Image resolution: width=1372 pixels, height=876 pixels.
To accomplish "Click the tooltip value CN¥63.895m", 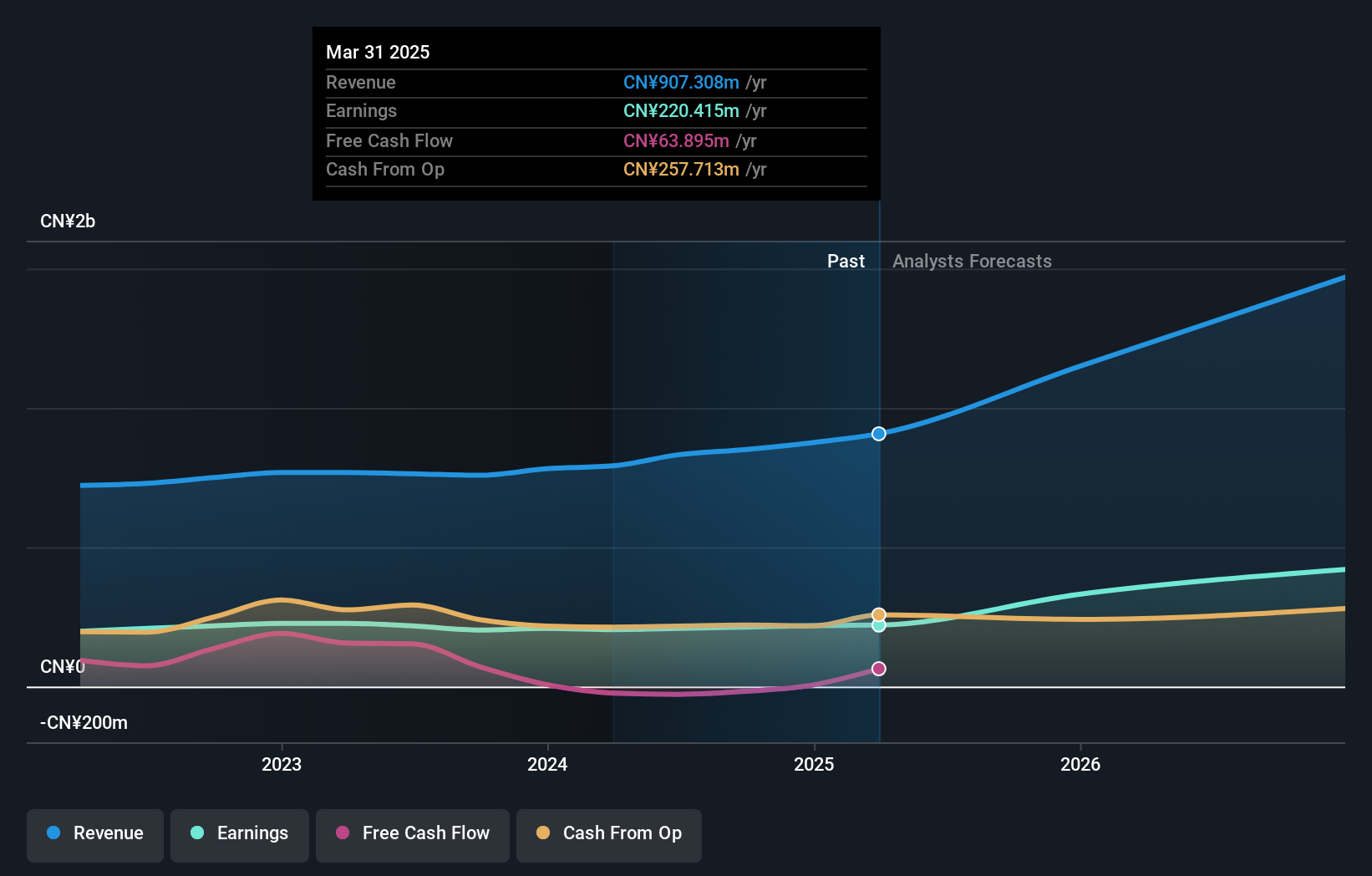I will (x=676, y=141).
